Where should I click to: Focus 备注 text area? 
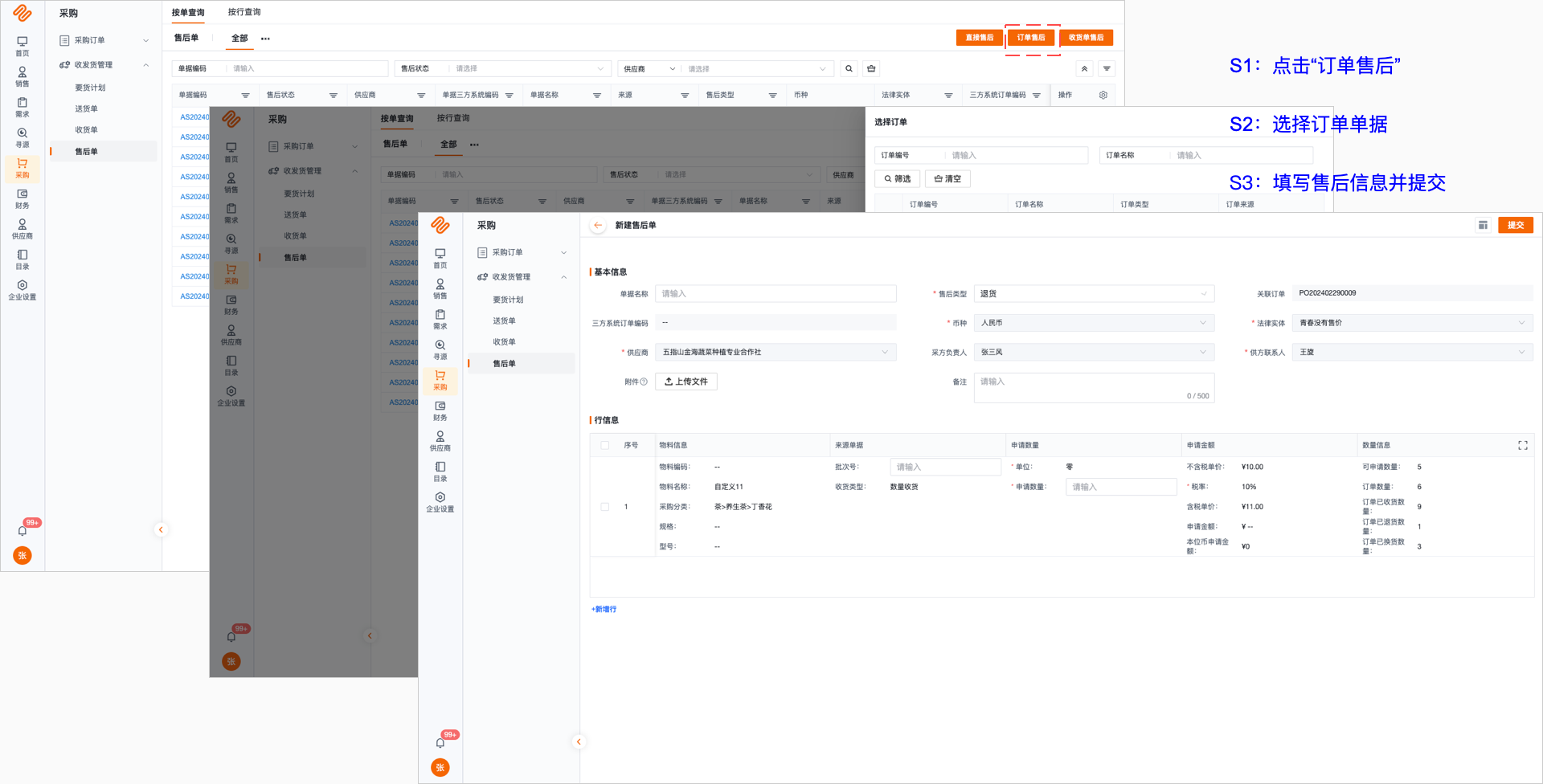pyautogui.click(x=1094, y=387)
